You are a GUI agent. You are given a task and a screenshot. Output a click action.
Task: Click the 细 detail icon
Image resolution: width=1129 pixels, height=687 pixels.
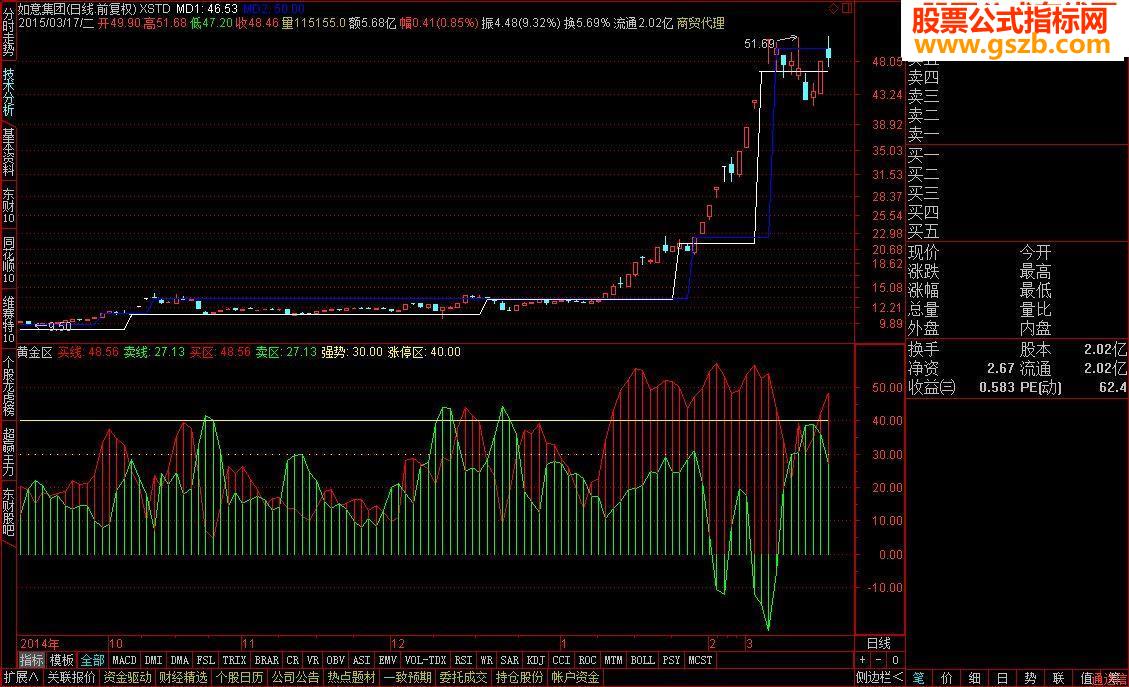point(974,678)
